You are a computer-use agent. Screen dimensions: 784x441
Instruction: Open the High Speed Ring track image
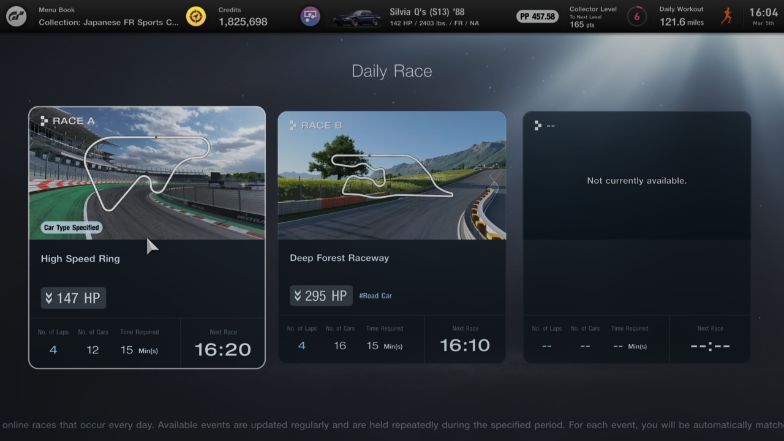(x=147, y=173)
